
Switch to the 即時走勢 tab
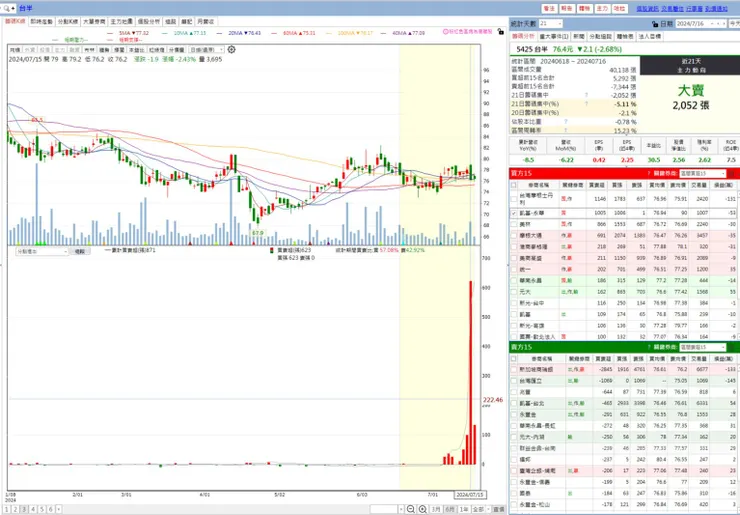[42, 22]
